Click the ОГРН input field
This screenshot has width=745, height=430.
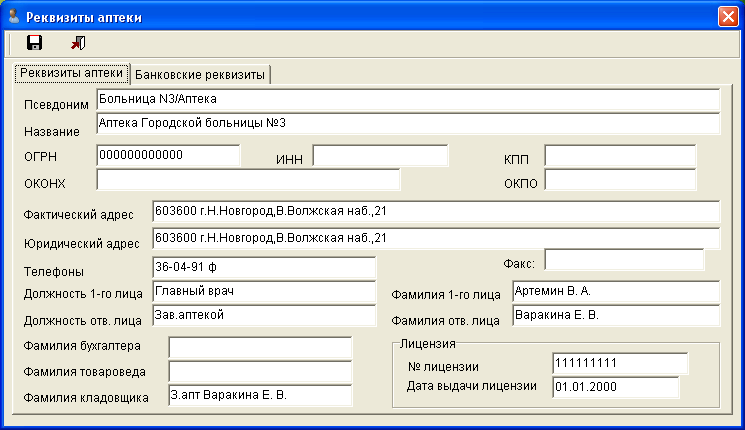point(168,155)
